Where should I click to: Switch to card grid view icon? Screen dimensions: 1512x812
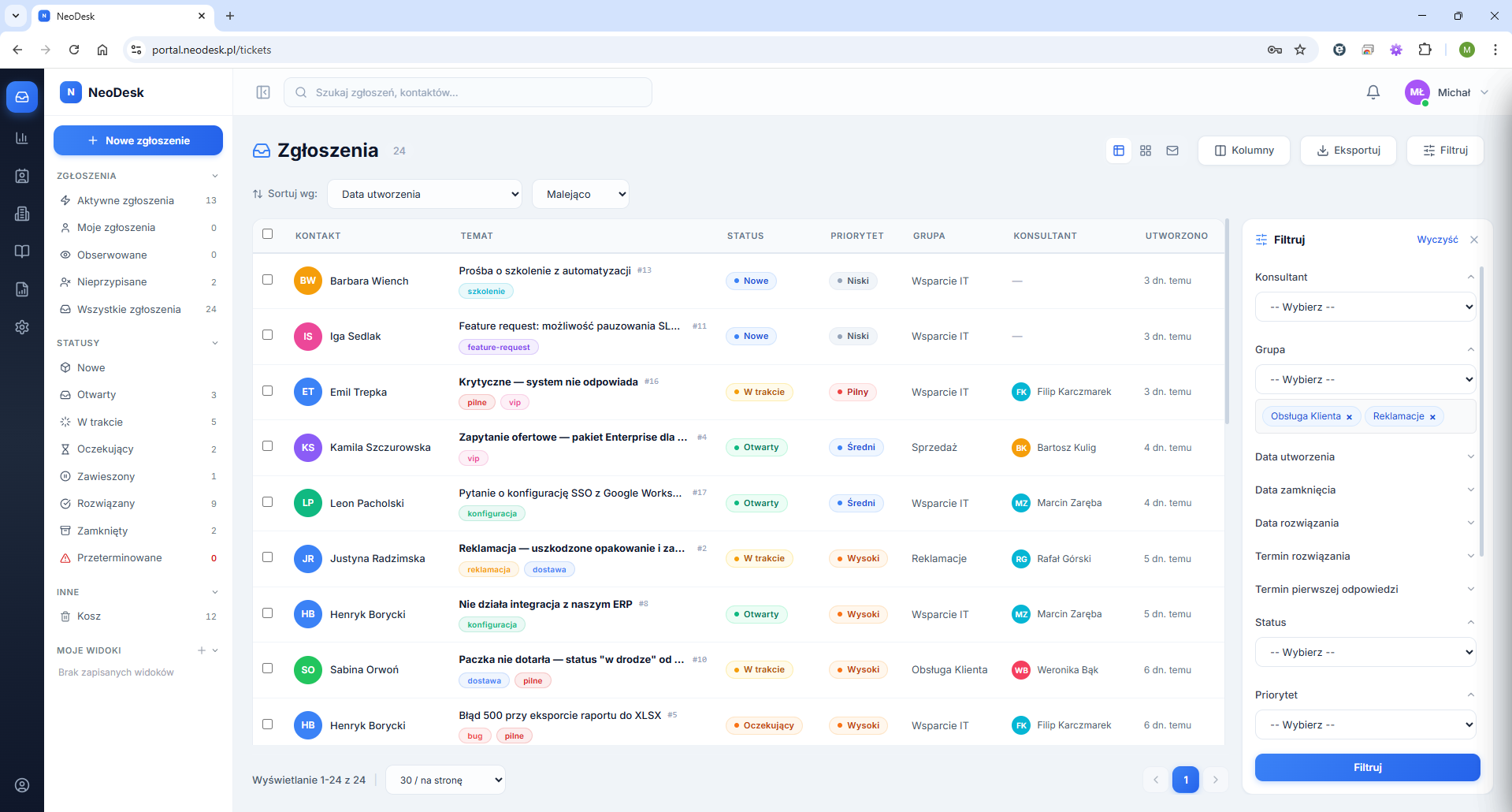(x=1146, y=151)
